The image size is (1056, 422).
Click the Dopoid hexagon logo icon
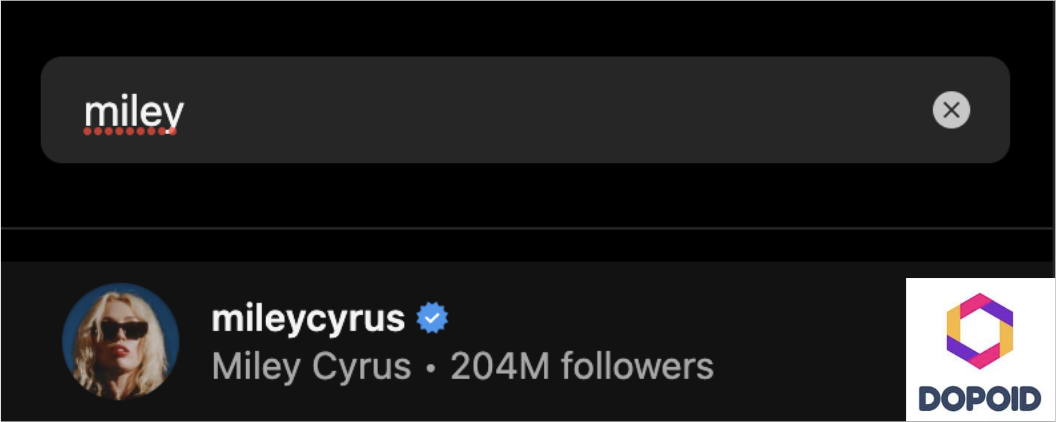point(979,331)
